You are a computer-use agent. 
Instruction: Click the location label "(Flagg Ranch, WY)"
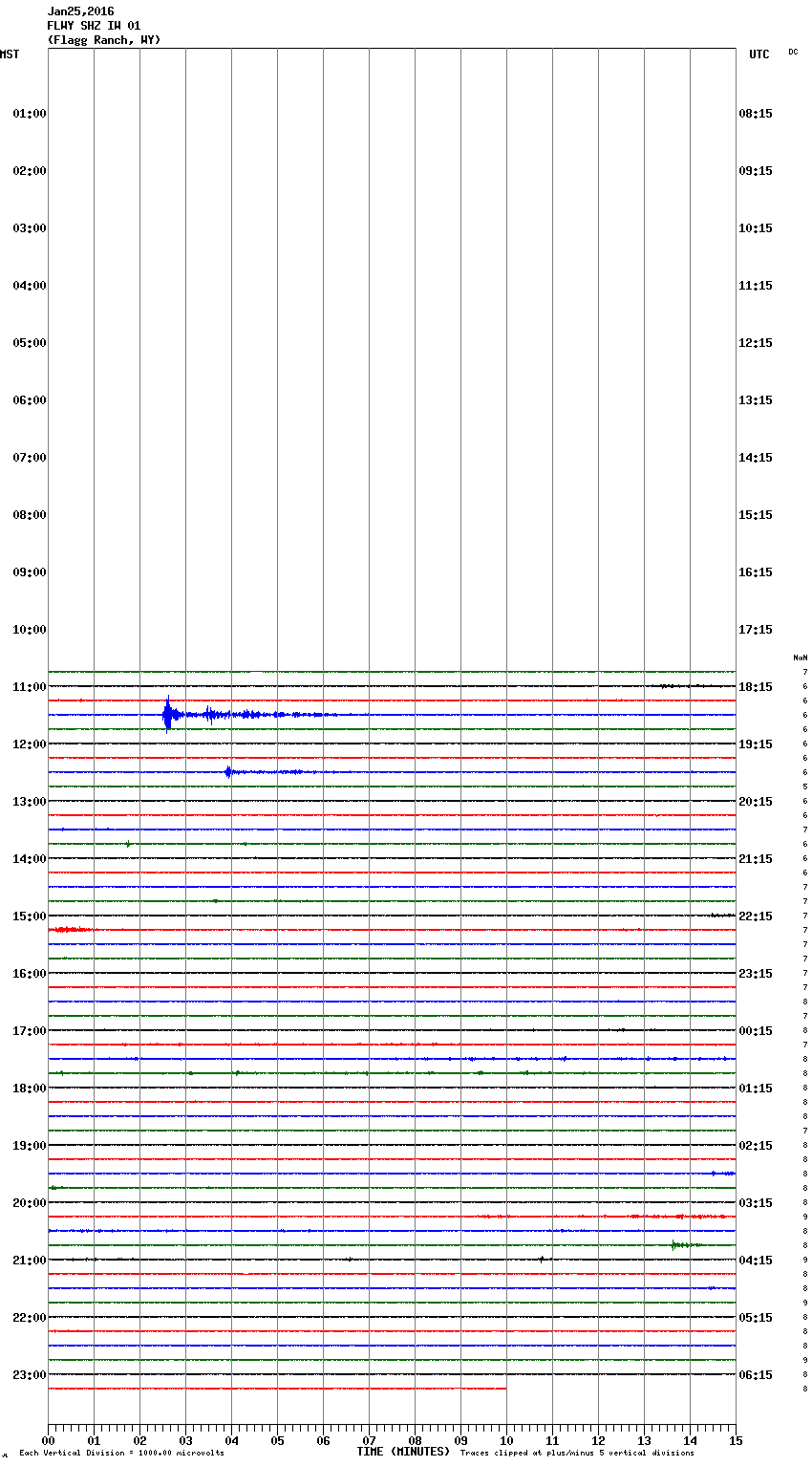coord(104,40)
